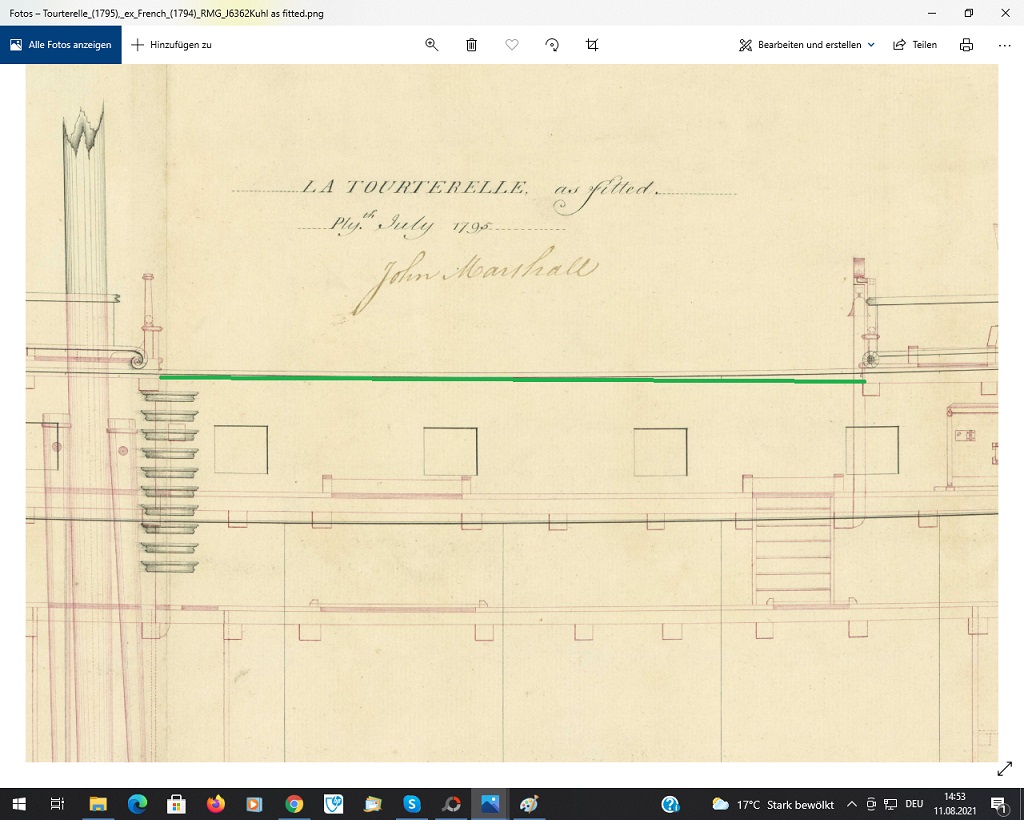1024x820 pixels.
Task: Open the Paint app taskbar icon
Action: pyautogui.click(x=529, y=804)
